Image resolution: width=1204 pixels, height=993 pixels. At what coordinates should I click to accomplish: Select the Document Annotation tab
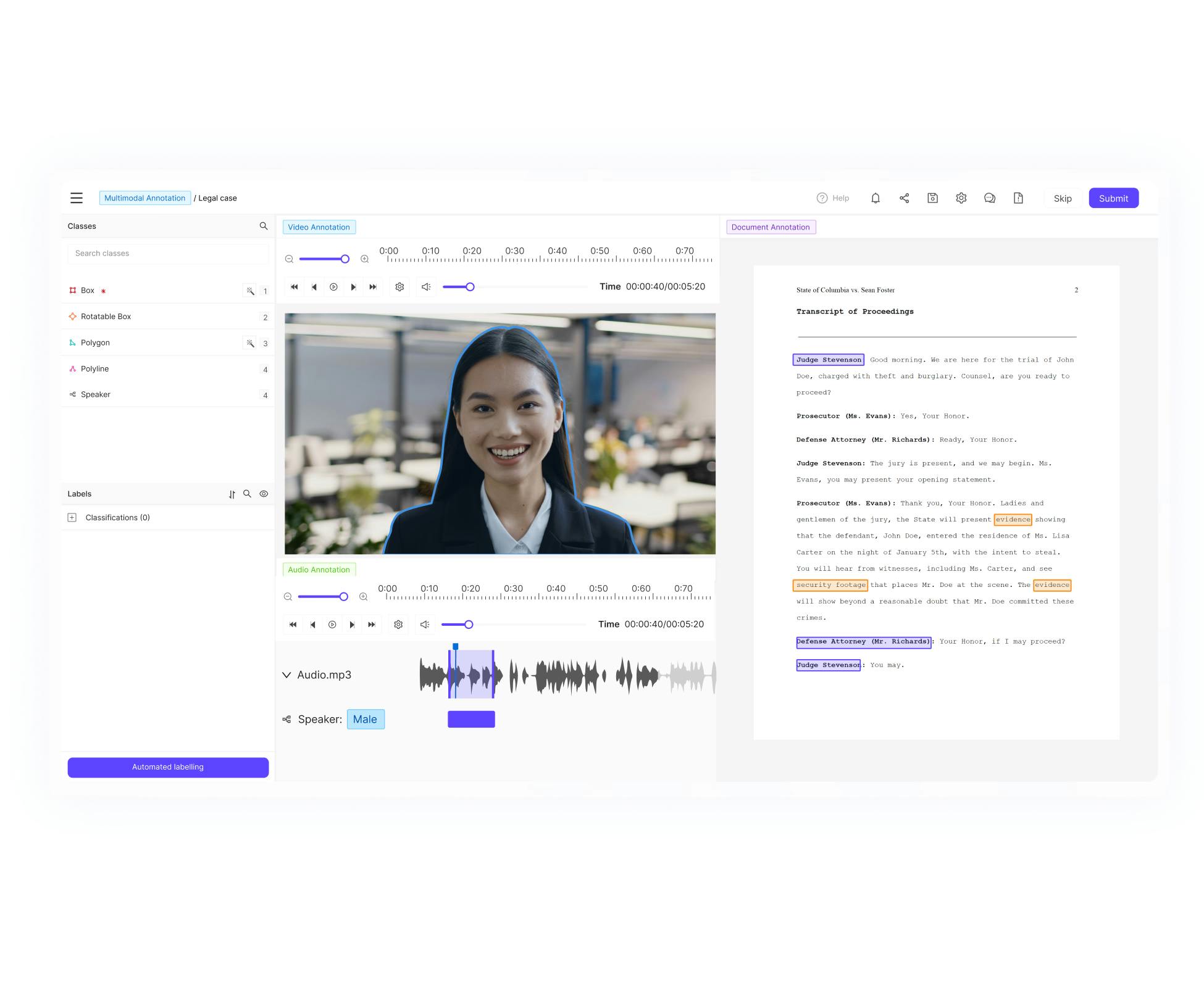click(x=771, y=227)
